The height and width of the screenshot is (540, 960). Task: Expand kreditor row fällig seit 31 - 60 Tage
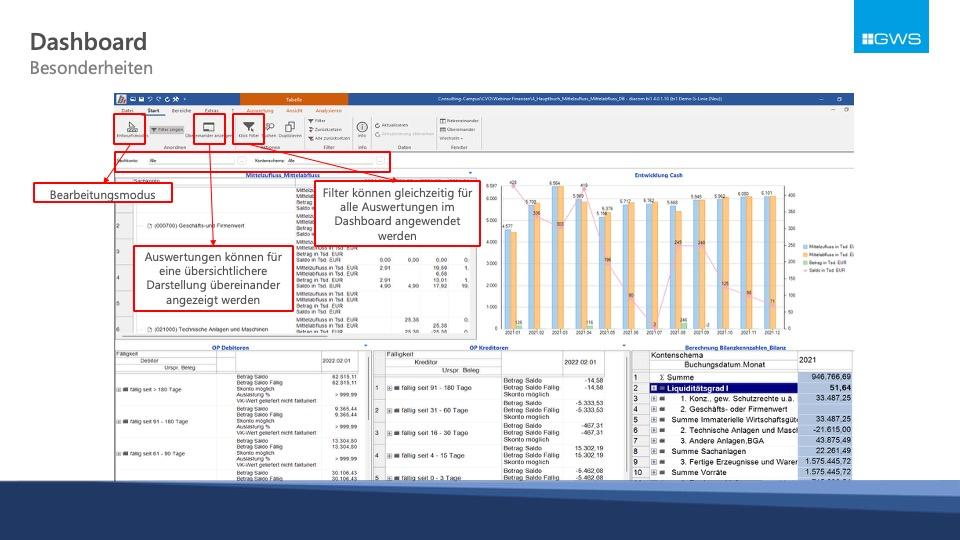tap(389, 411)
